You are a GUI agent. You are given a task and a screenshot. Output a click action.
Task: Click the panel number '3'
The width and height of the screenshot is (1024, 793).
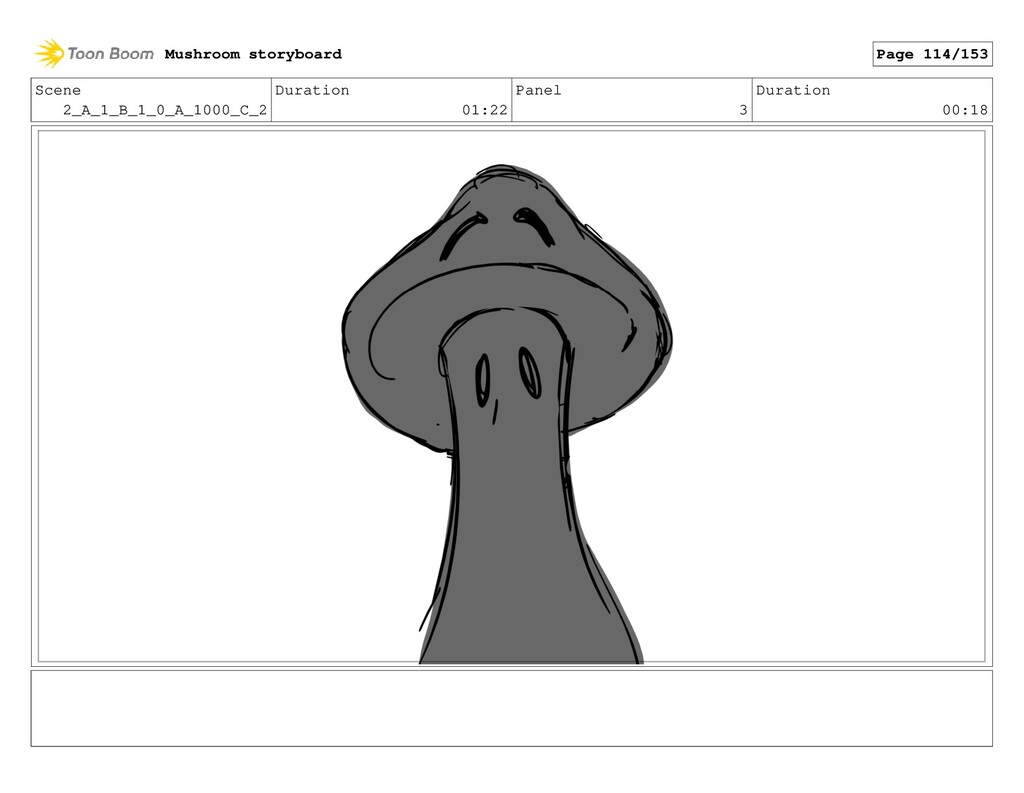743,110
